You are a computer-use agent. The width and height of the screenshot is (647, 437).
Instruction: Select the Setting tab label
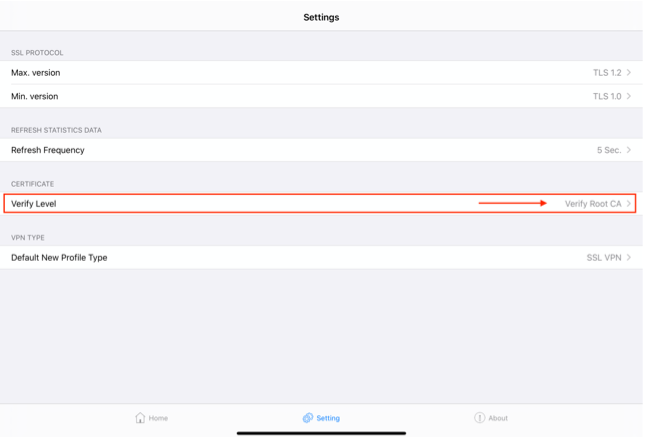[x=327, y=418]
